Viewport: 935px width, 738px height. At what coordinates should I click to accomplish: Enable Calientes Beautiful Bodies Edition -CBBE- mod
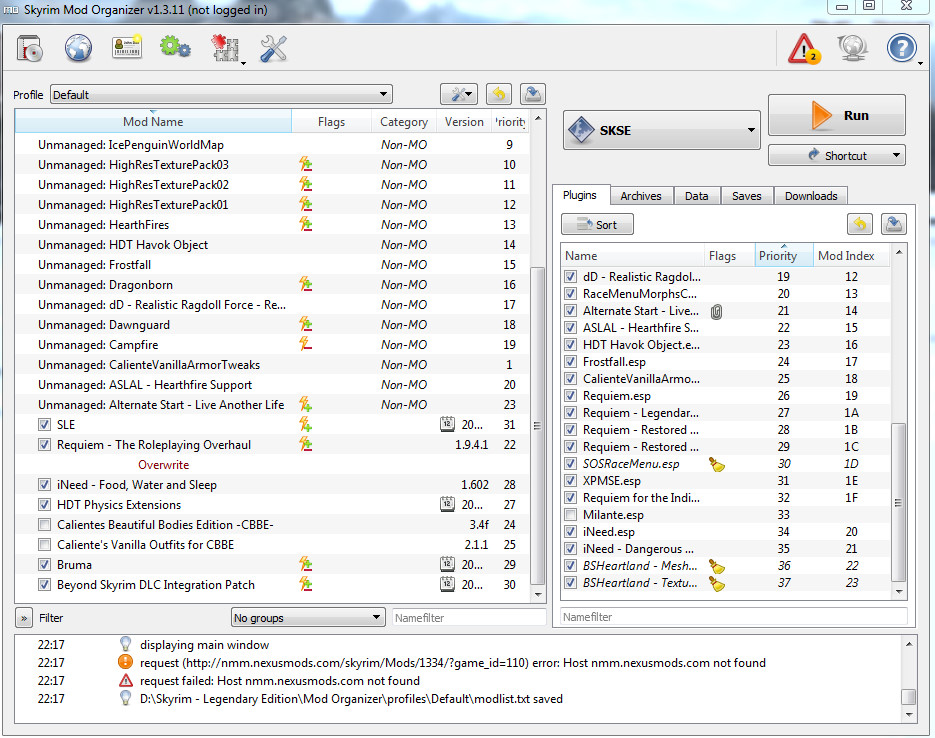(44, 525)
